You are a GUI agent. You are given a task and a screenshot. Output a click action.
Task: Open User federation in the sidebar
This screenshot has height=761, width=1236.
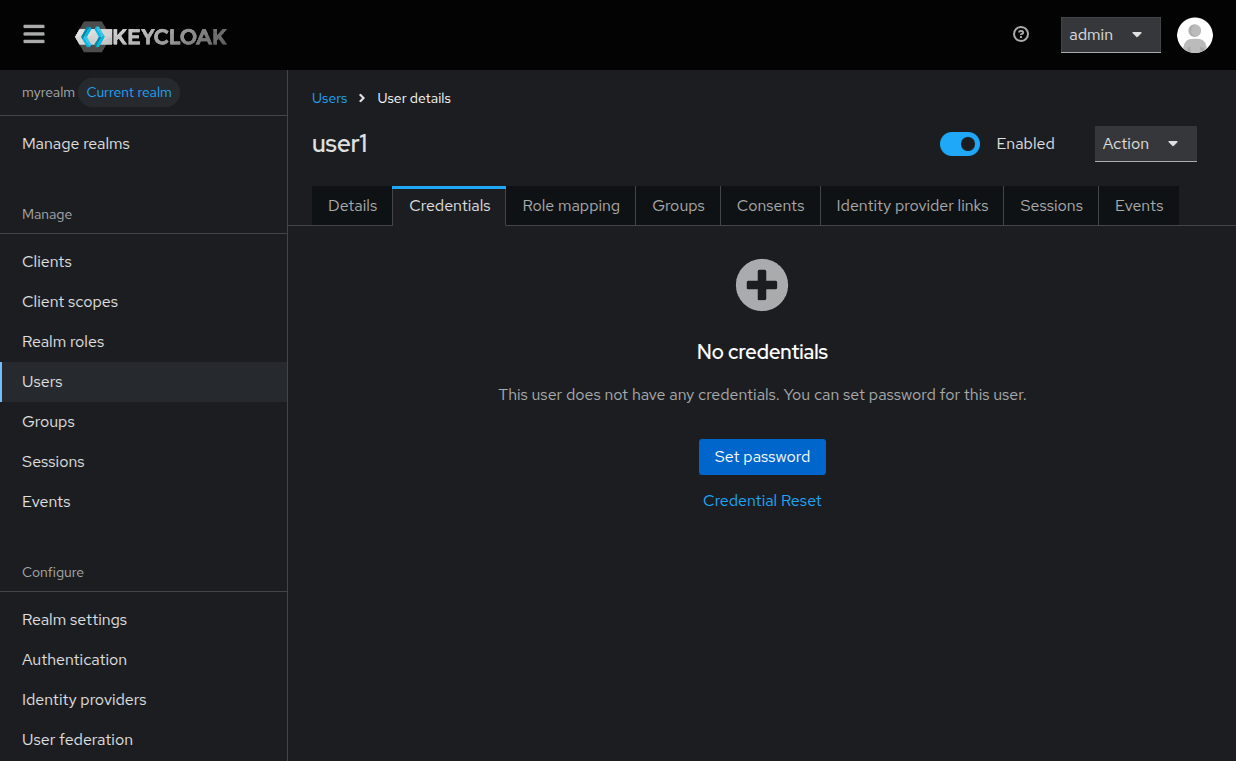(x=143, y=740)
